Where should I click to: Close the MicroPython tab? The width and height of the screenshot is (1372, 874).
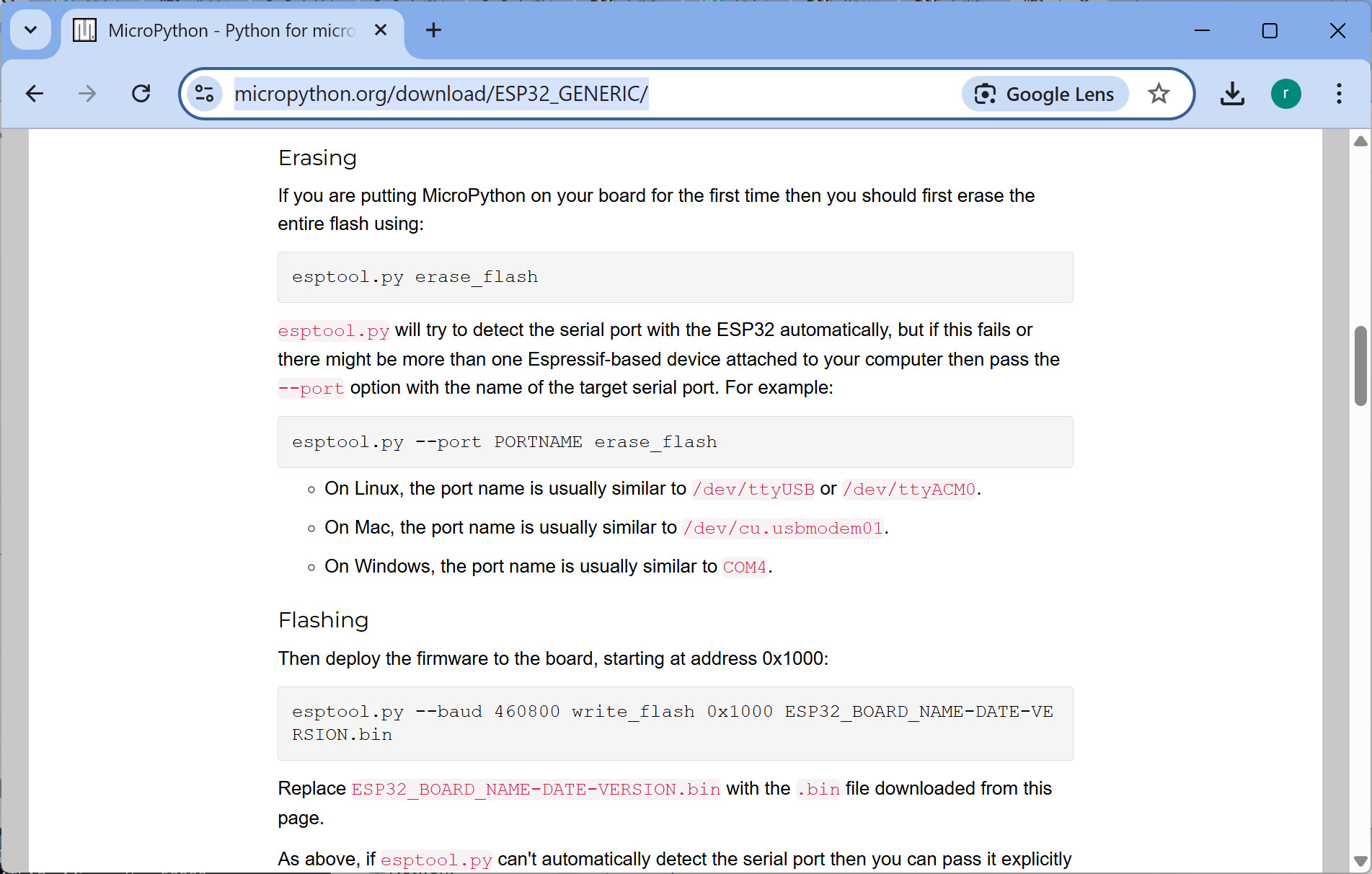(381, 30)
